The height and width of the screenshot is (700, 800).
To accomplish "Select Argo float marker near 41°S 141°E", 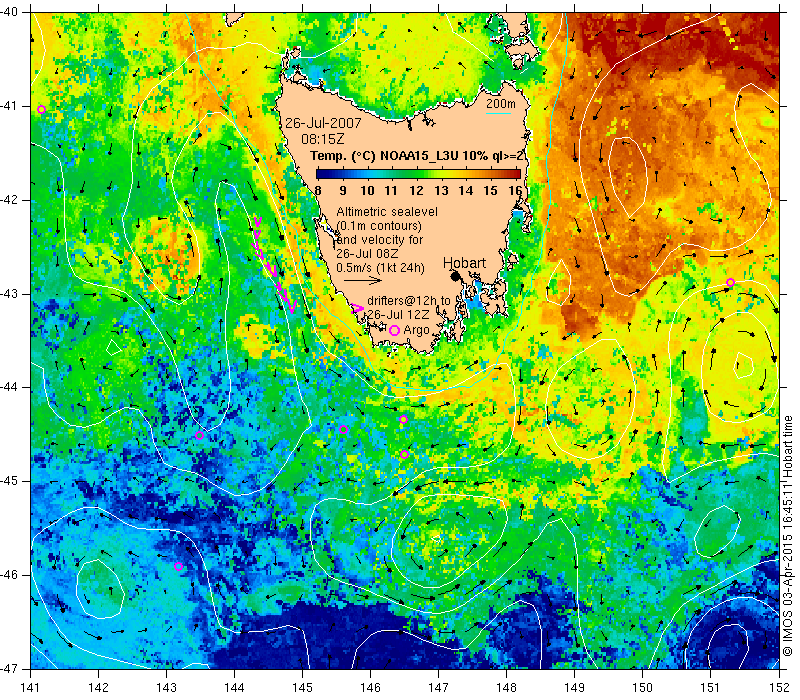I will tap(42, 110).
